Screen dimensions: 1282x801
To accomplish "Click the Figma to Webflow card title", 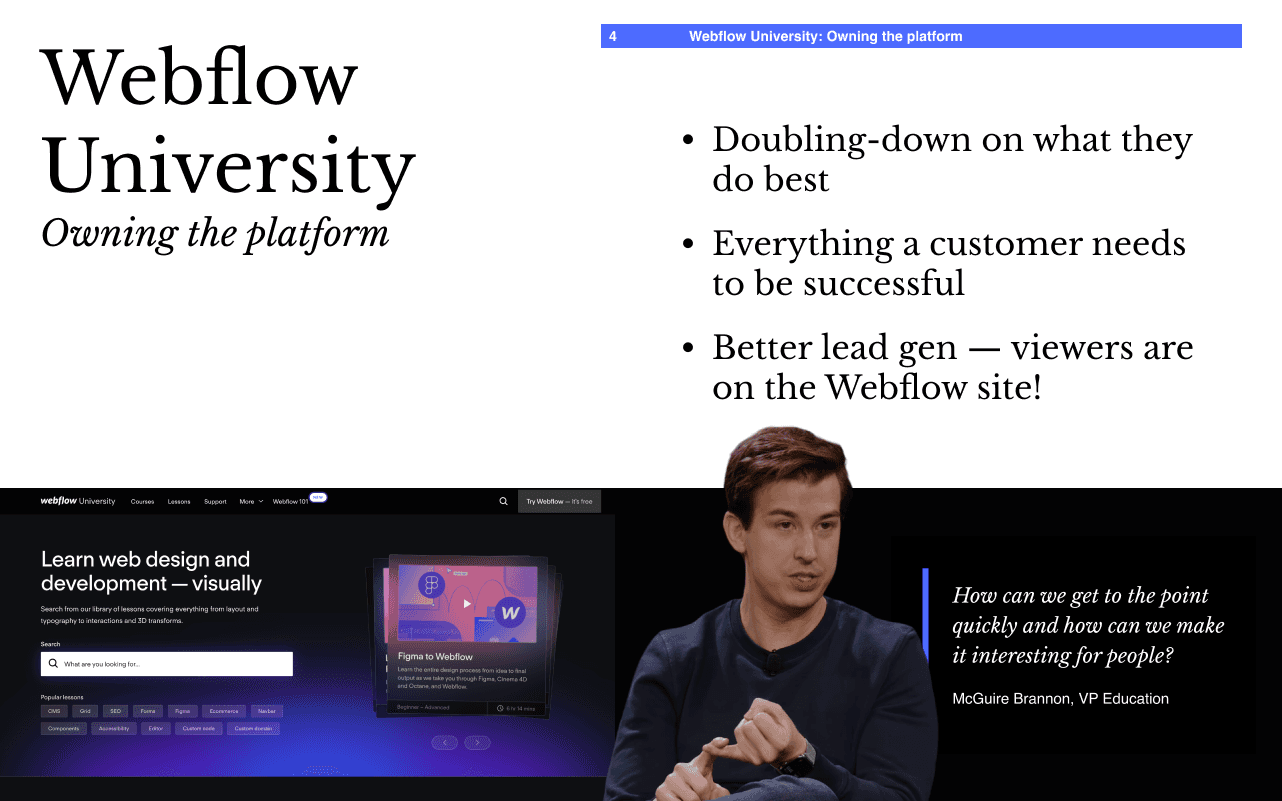I will (x=435, y=657).
